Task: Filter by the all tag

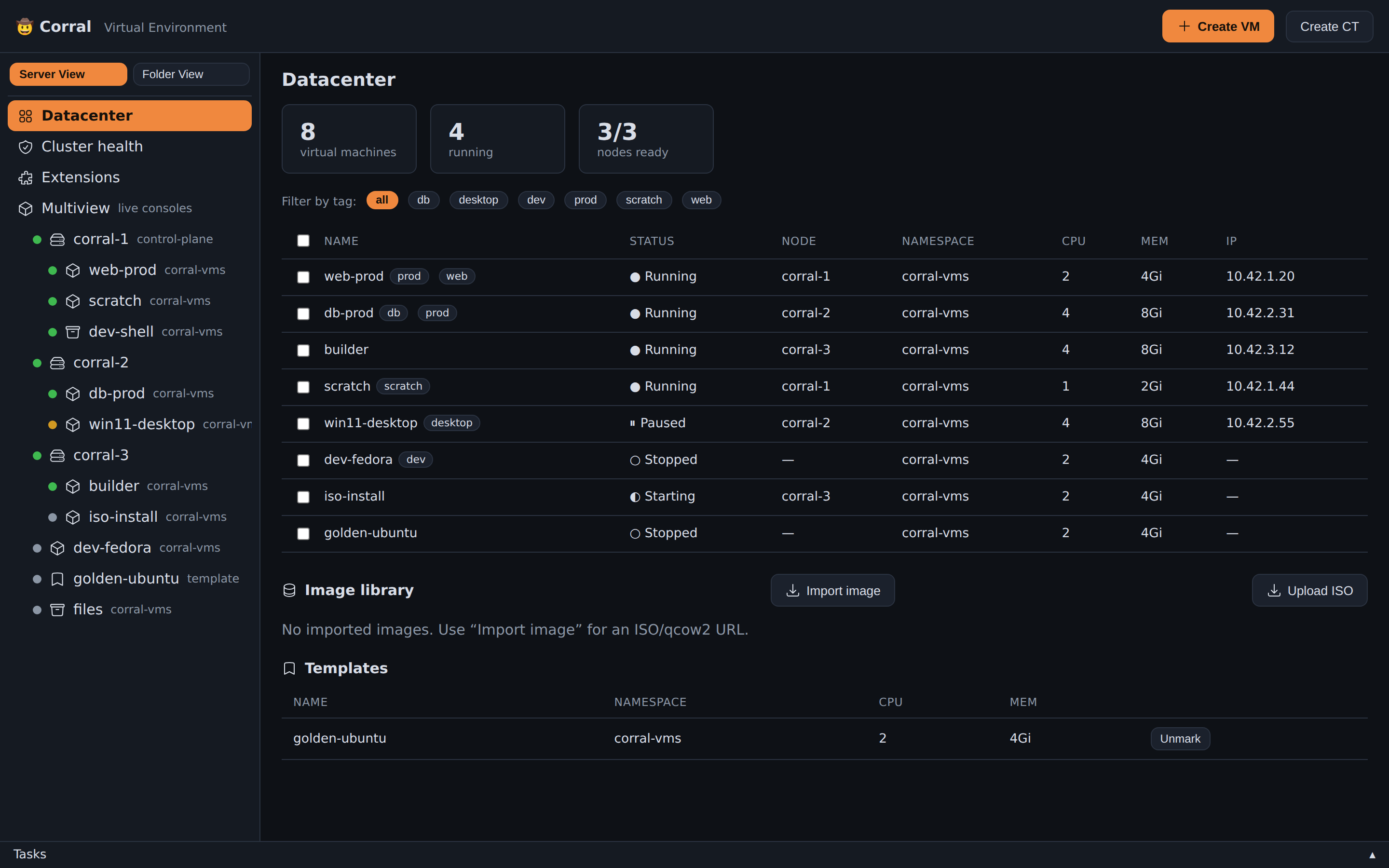Action: pyautogui.click(x=381, y=200)
